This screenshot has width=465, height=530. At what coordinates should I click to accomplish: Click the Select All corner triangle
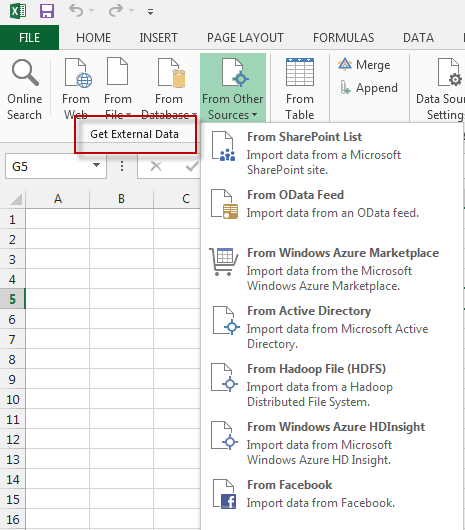point(16,199)
